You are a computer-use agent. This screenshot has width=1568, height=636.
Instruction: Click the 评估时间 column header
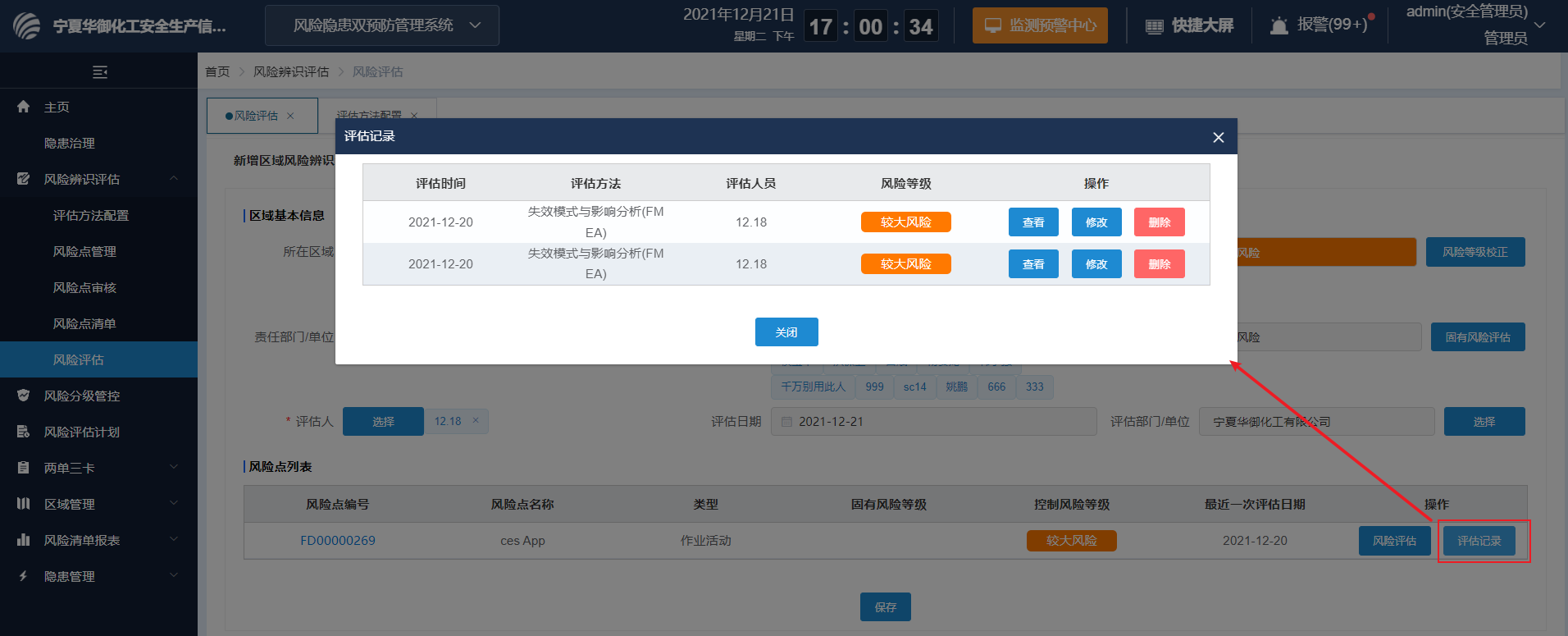coord(440,183)
